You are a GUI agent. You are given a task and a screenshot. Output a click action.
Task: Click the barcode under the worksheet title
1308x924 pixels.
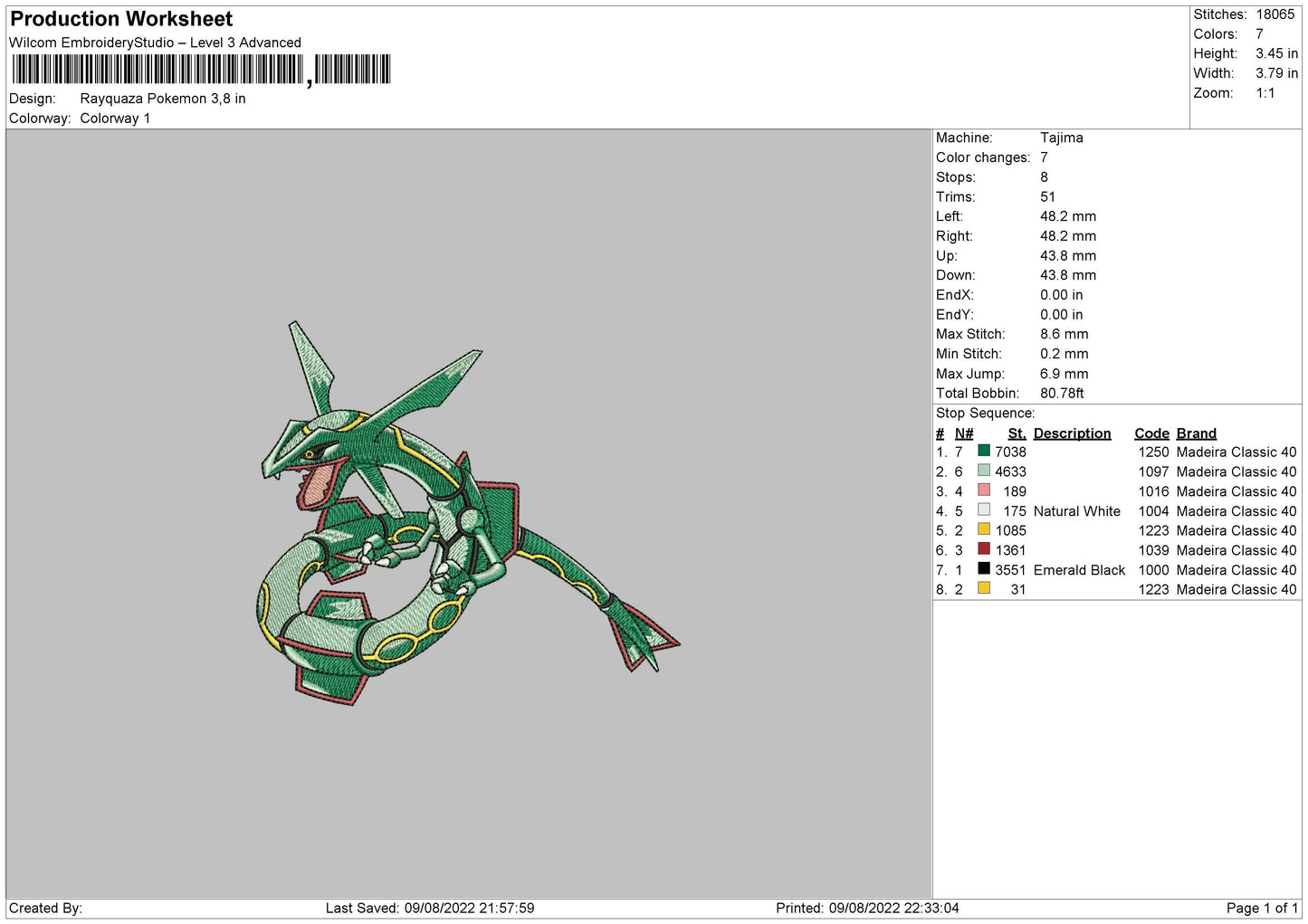coord(201,70)
